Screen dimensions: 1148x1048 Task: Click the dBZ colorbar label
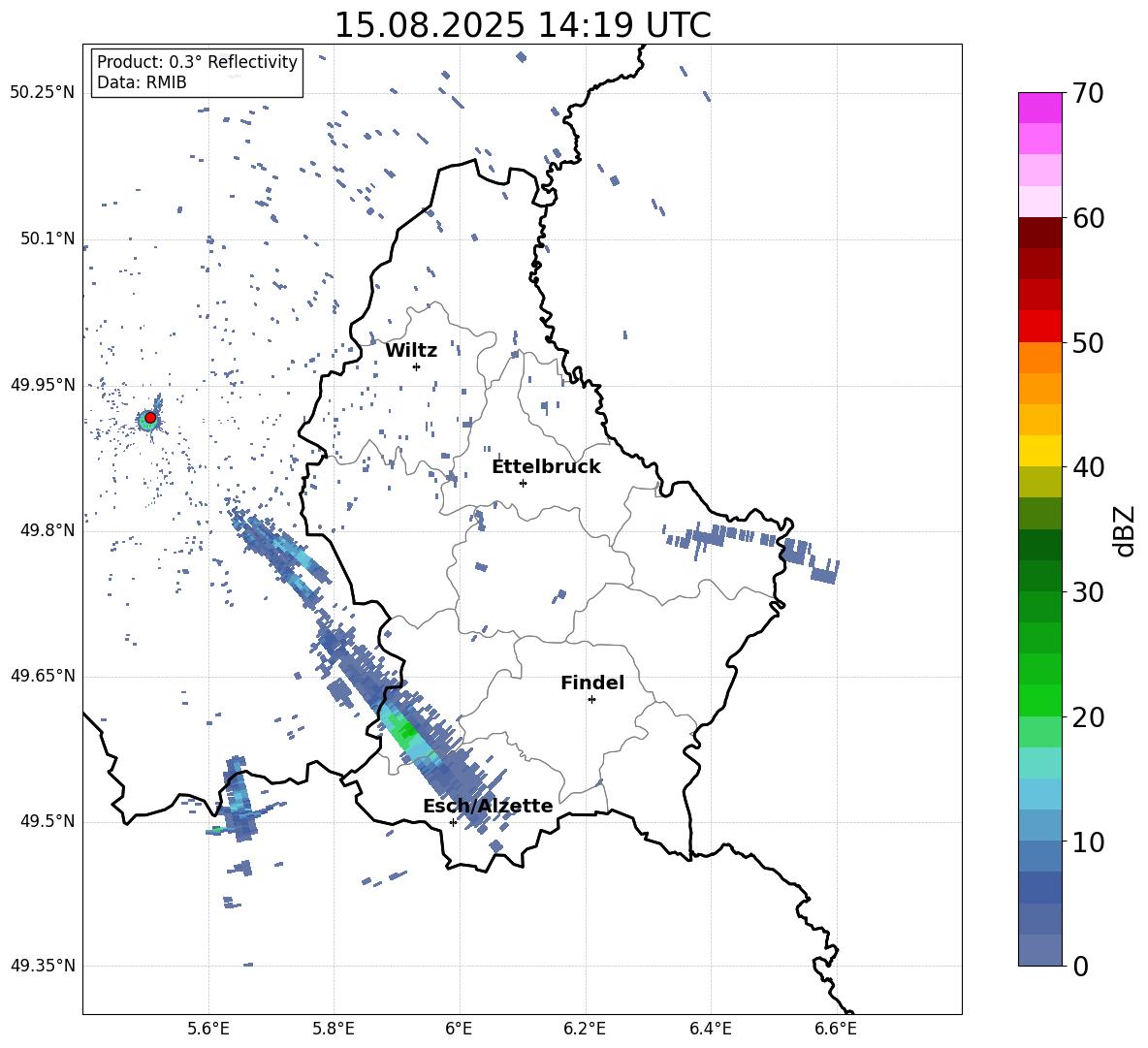tap(1126, 530)
